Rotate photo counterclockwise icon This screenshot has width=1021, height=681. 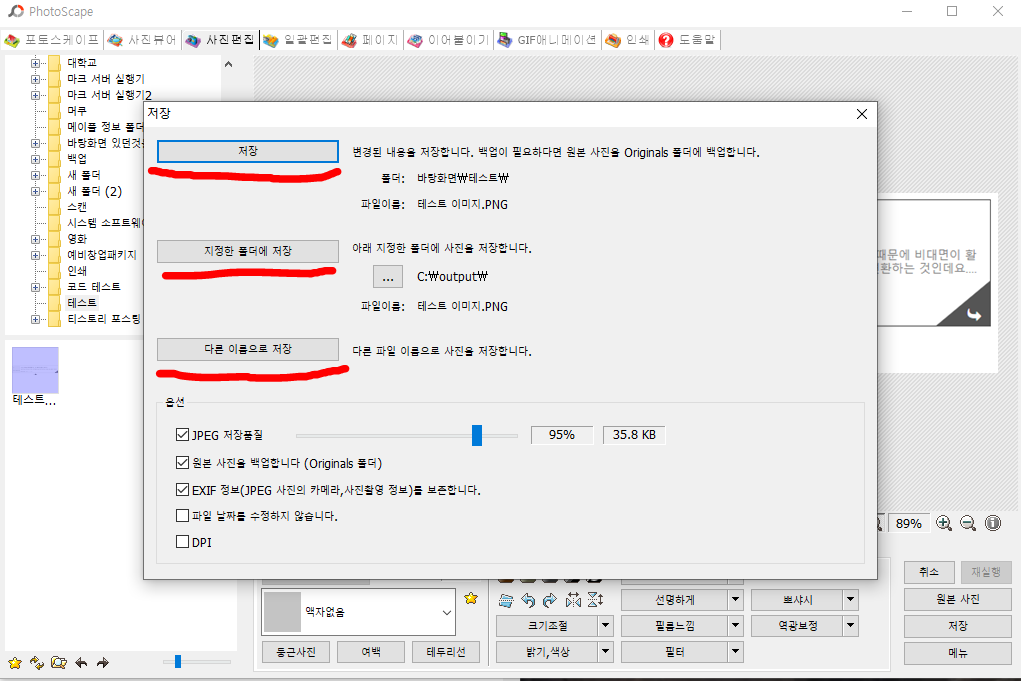tap(528, 600)
